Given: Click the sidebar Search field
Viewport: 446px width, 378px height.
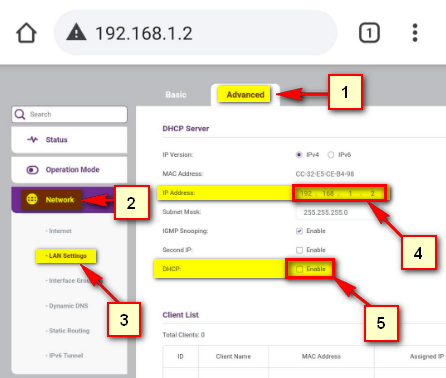Looking at the screenshot, I should tap(69, 114).
